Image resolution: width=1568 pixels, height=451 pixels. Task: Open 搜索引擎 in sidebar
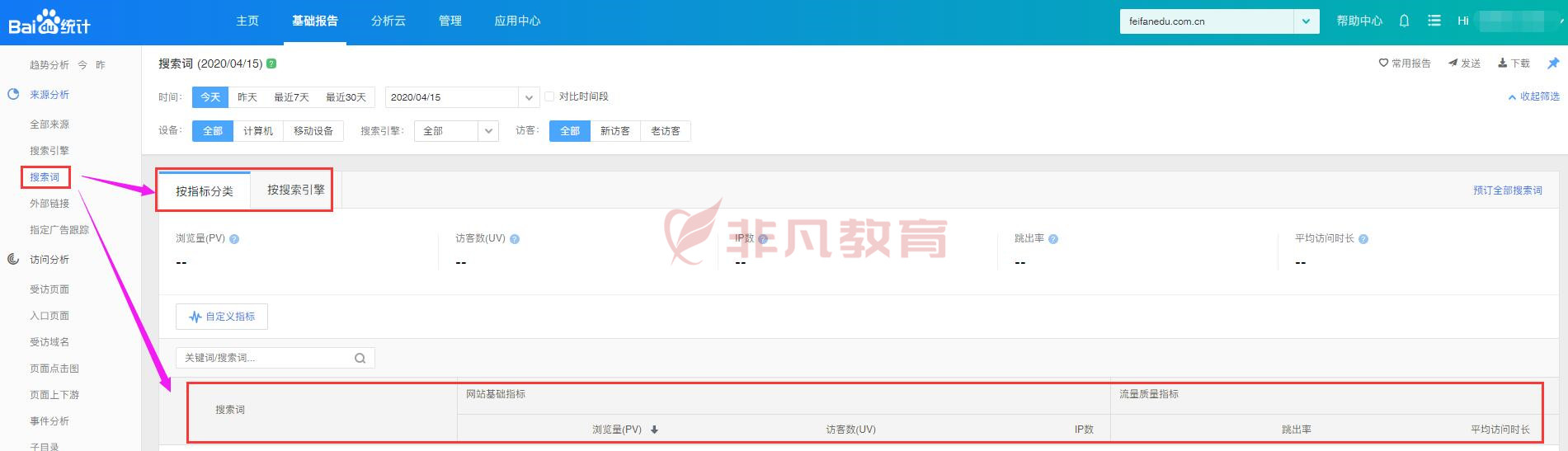[49, 151]
